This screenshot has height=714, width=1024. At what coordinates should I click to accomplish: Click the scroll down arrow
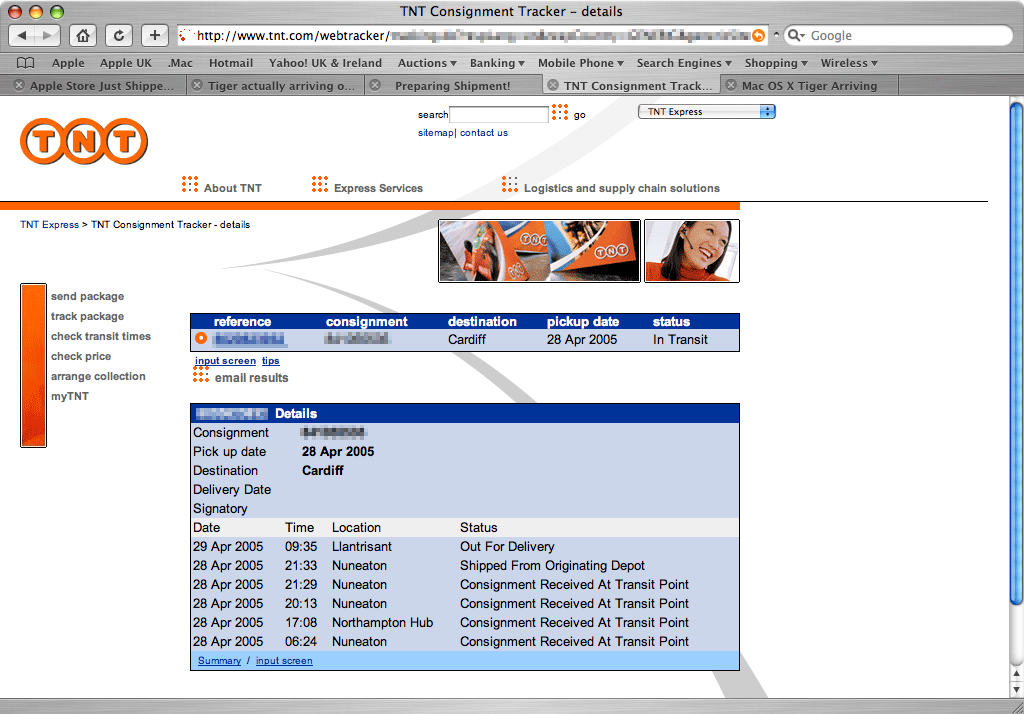coord(1016,690)
